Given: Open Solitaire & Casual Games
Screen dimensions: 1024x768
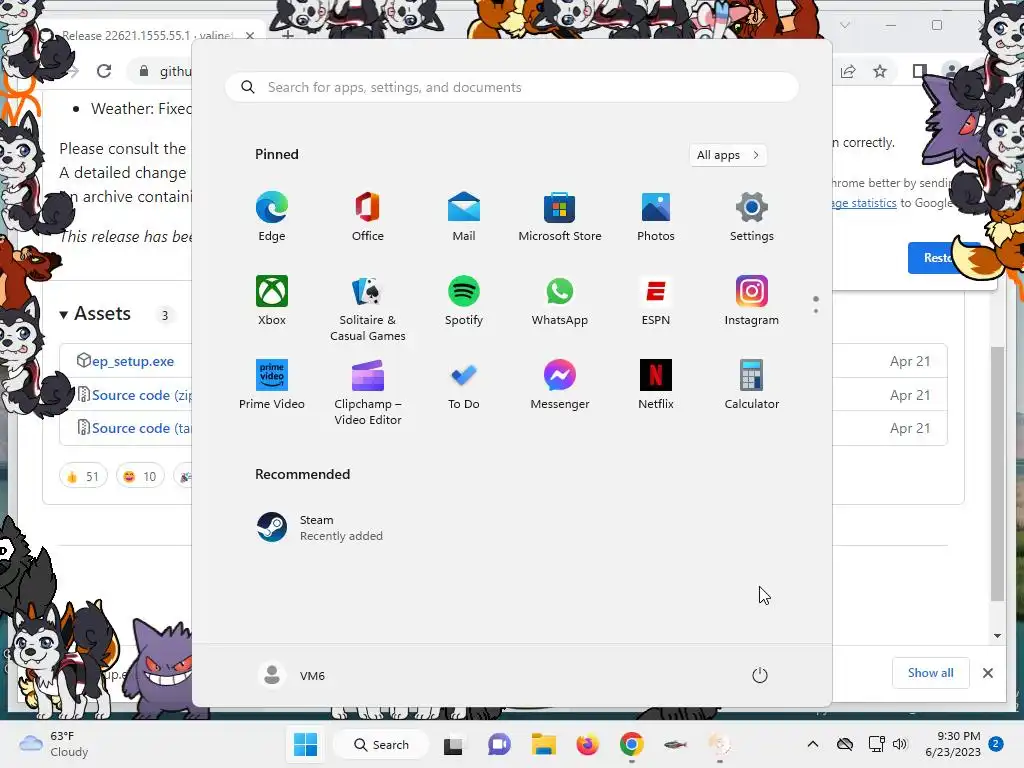Looking at the screenshot, I should [368, 309].
